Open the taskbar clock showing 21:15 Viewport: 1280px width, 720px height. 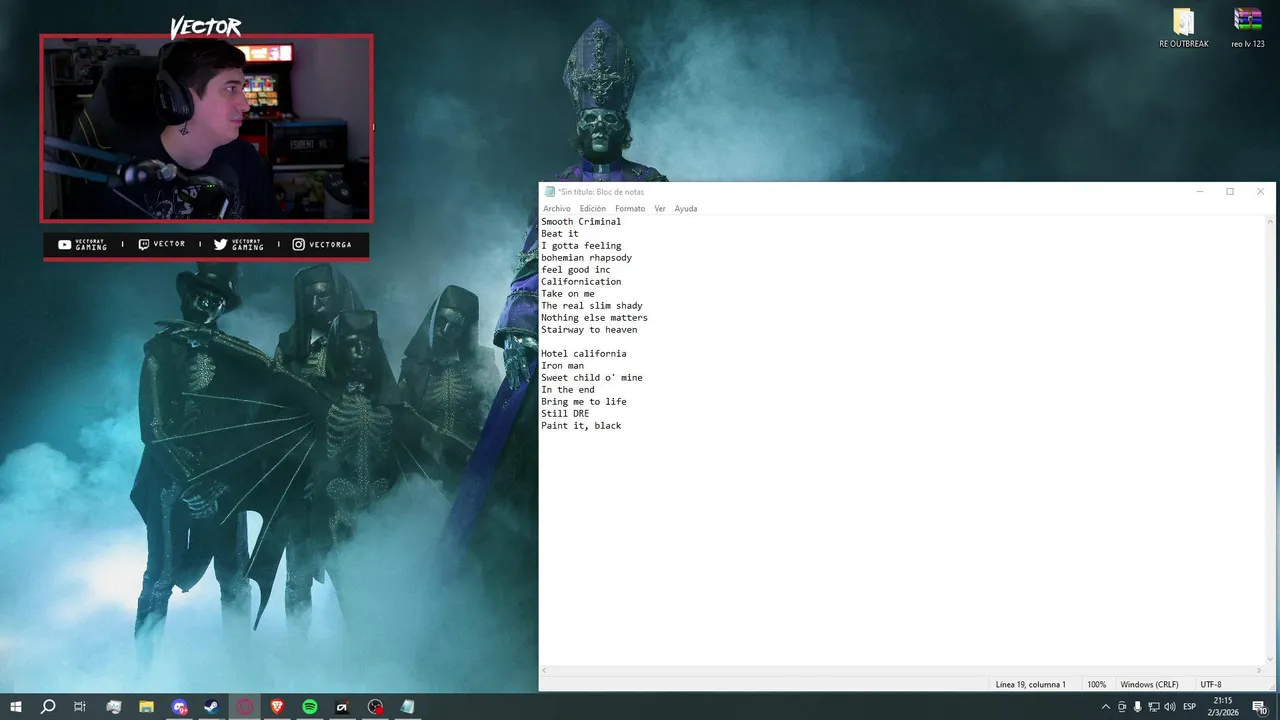click(x=1222, y=707)
